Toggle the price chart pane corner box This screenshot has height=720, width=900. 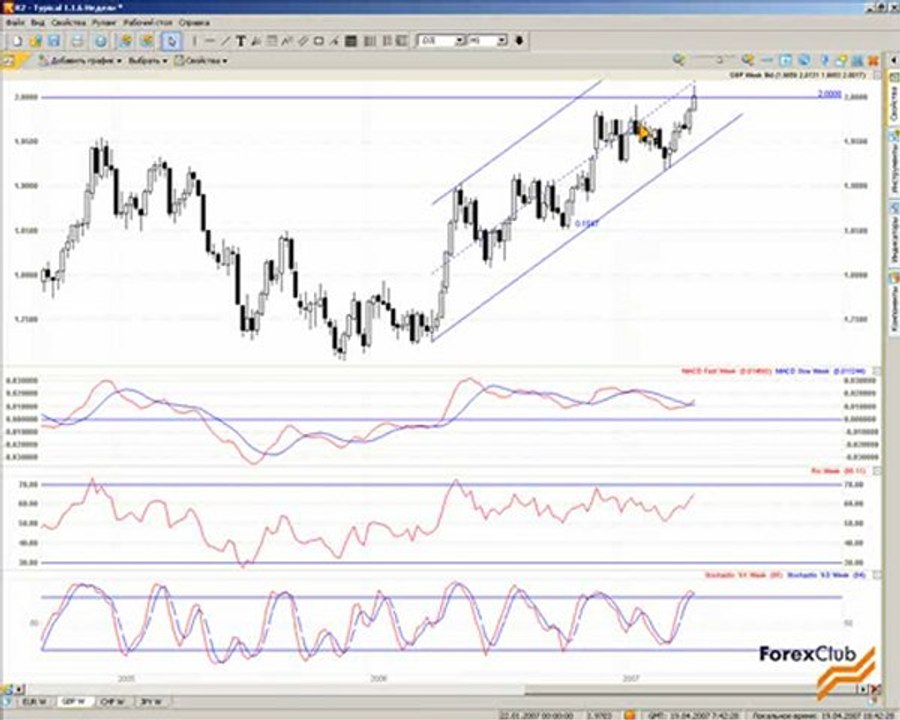(x=876, y=75)
